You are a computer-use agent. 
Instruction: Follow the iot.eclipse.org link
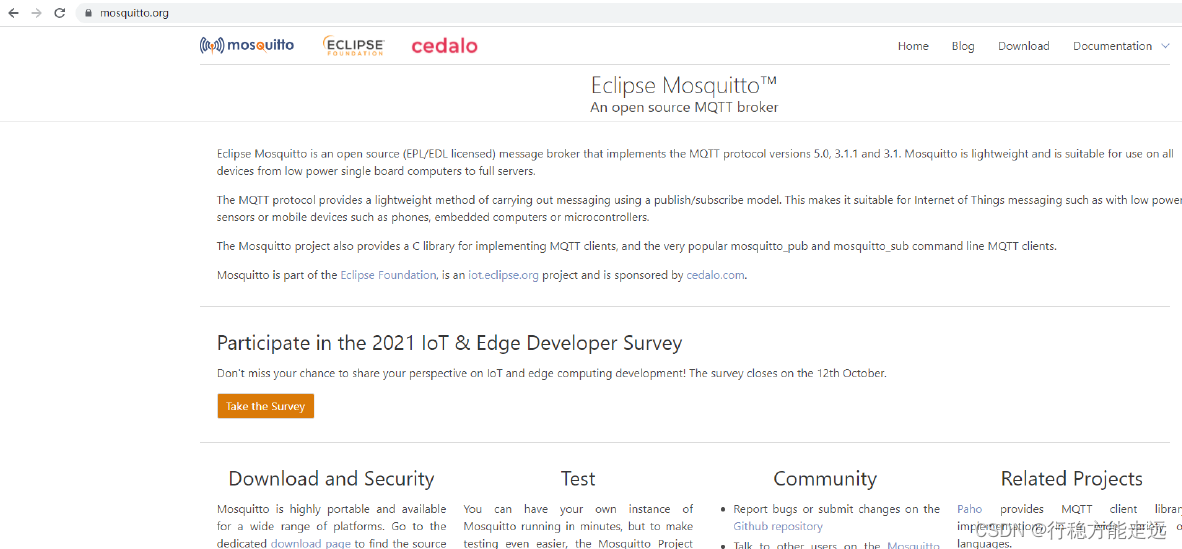coord(503,275)
